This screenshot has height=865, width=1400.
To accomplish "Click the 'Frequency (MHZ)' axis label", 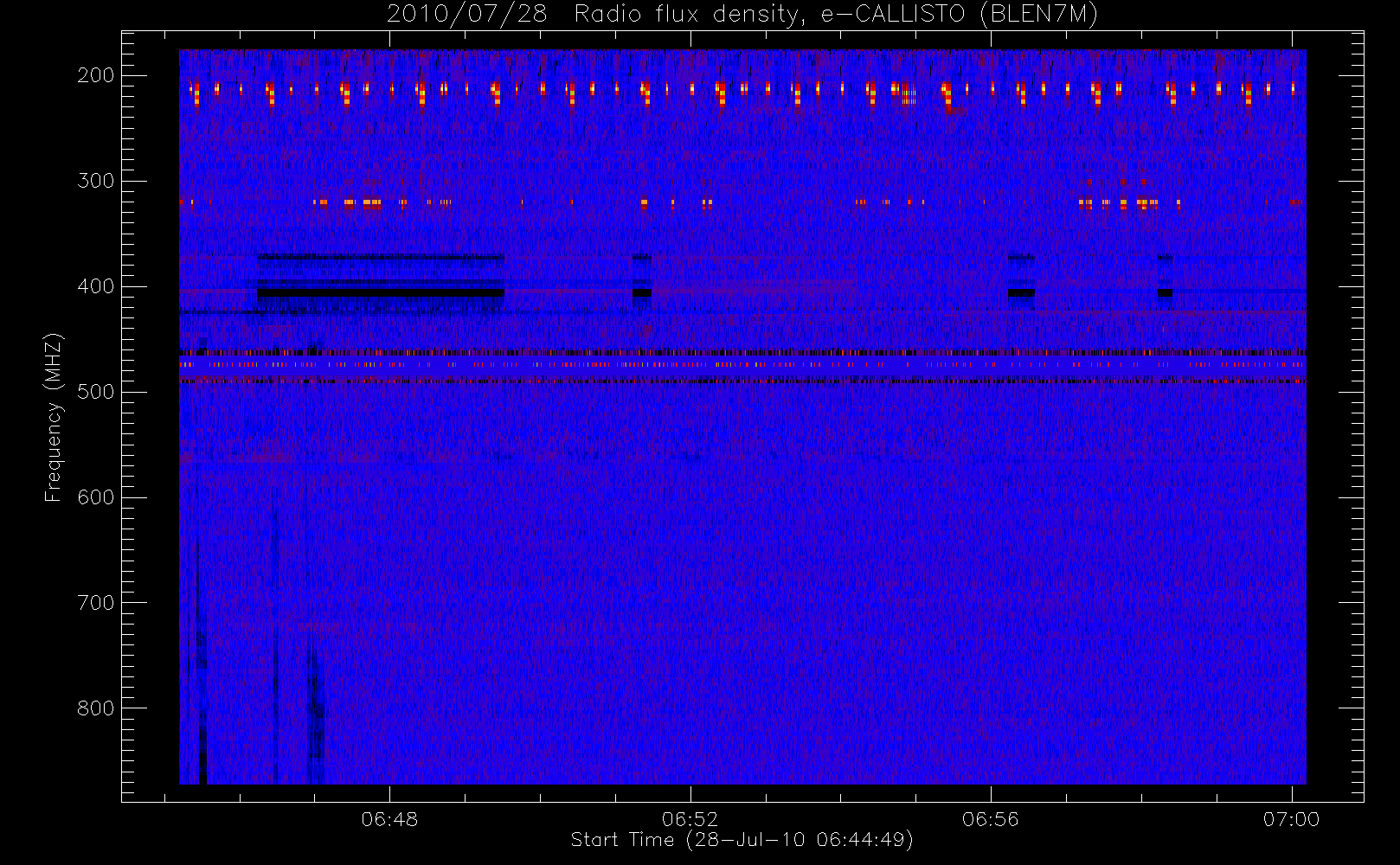I will click(x=54, y=417).
